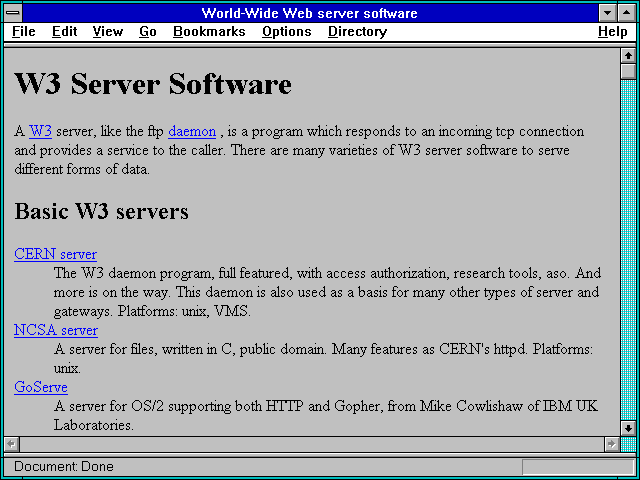
Task: Click the status bar progress indicator box
Action: (578, 467)
